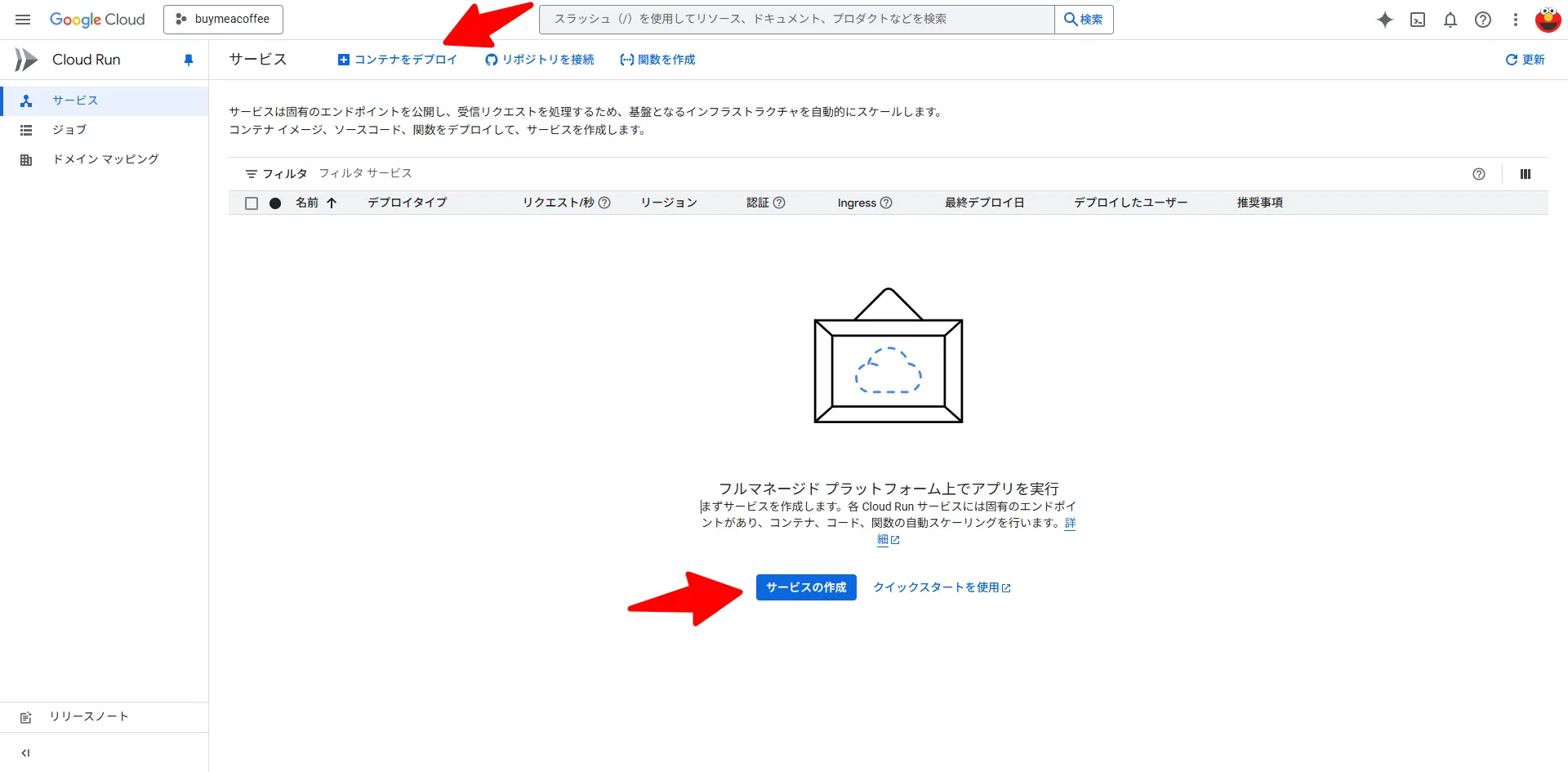Open column display options icon
This screenshot has height=772, width=1568.
pos(1526,173)
